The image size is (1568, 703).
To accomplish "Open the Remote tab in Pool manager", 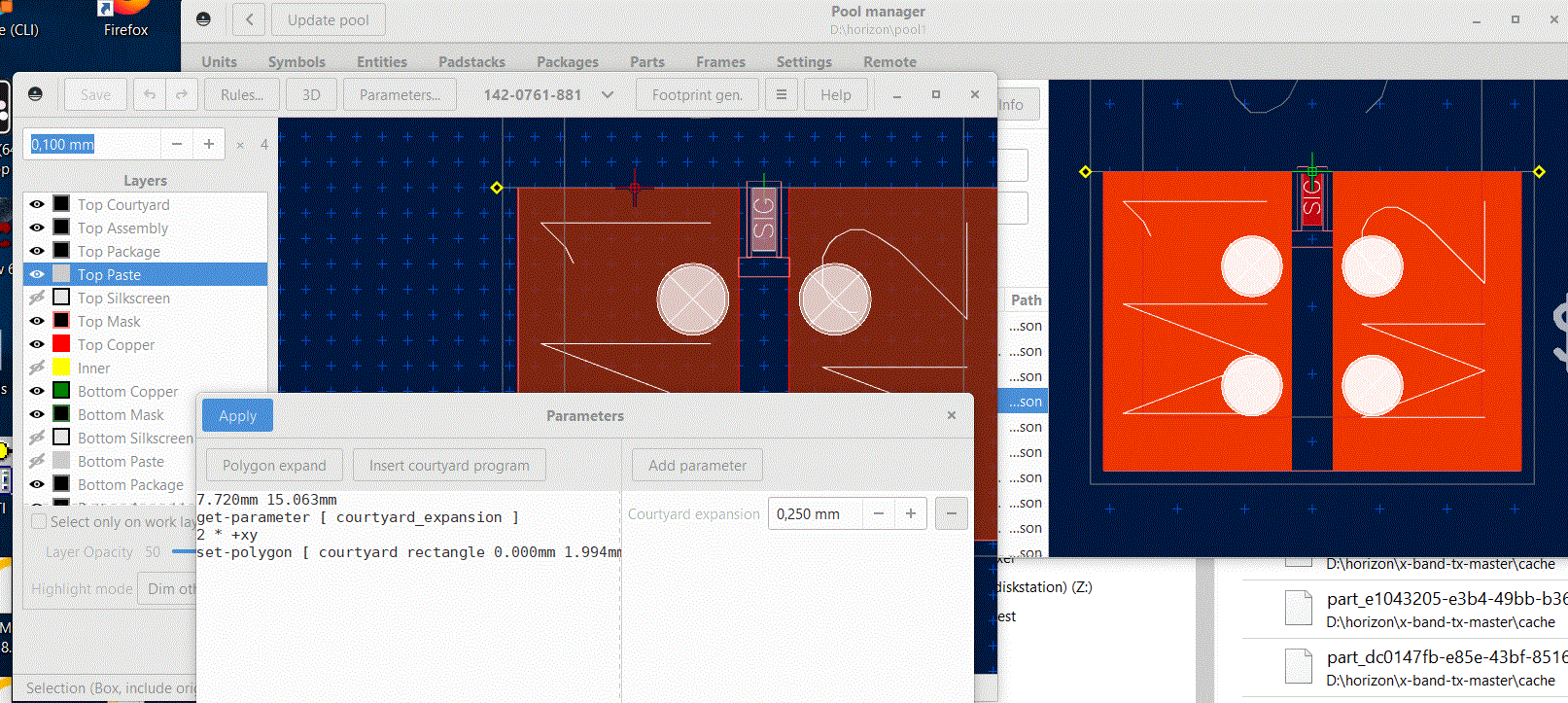I will 889,61.
